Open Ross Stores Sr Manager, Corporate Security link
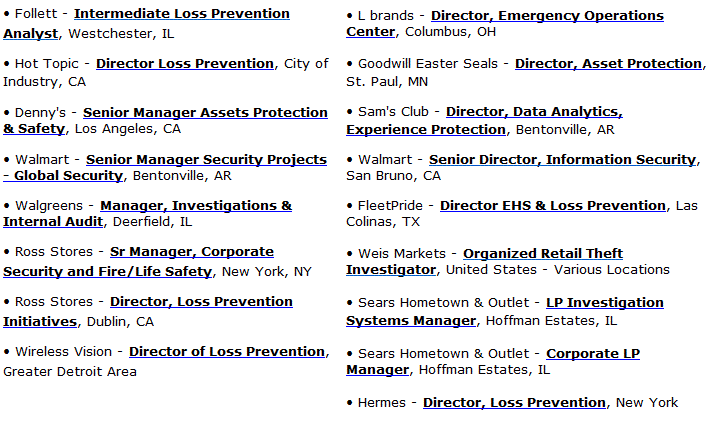The width and height of the screenshot is (709, 421). click(192, 252)
